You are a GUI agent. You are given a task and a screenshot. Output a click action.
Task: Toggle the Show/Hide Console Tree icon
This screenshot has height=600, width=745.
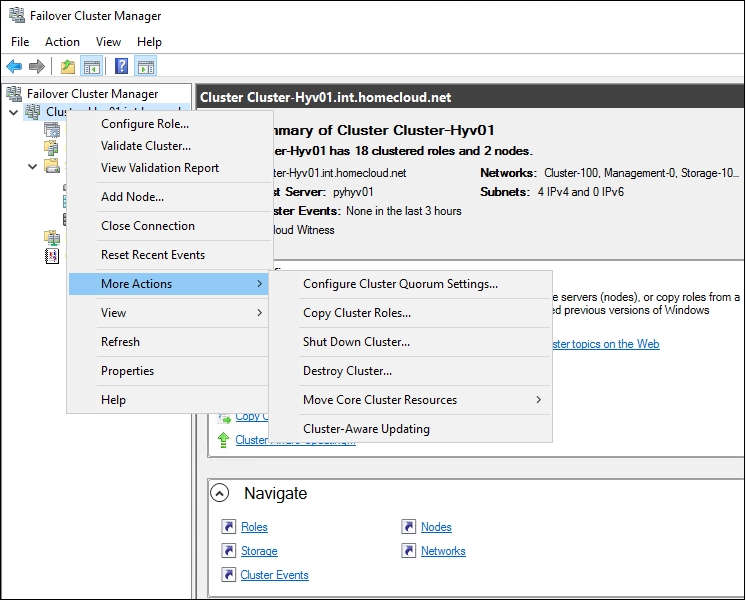pyautogui.click(x=91, y=67)
